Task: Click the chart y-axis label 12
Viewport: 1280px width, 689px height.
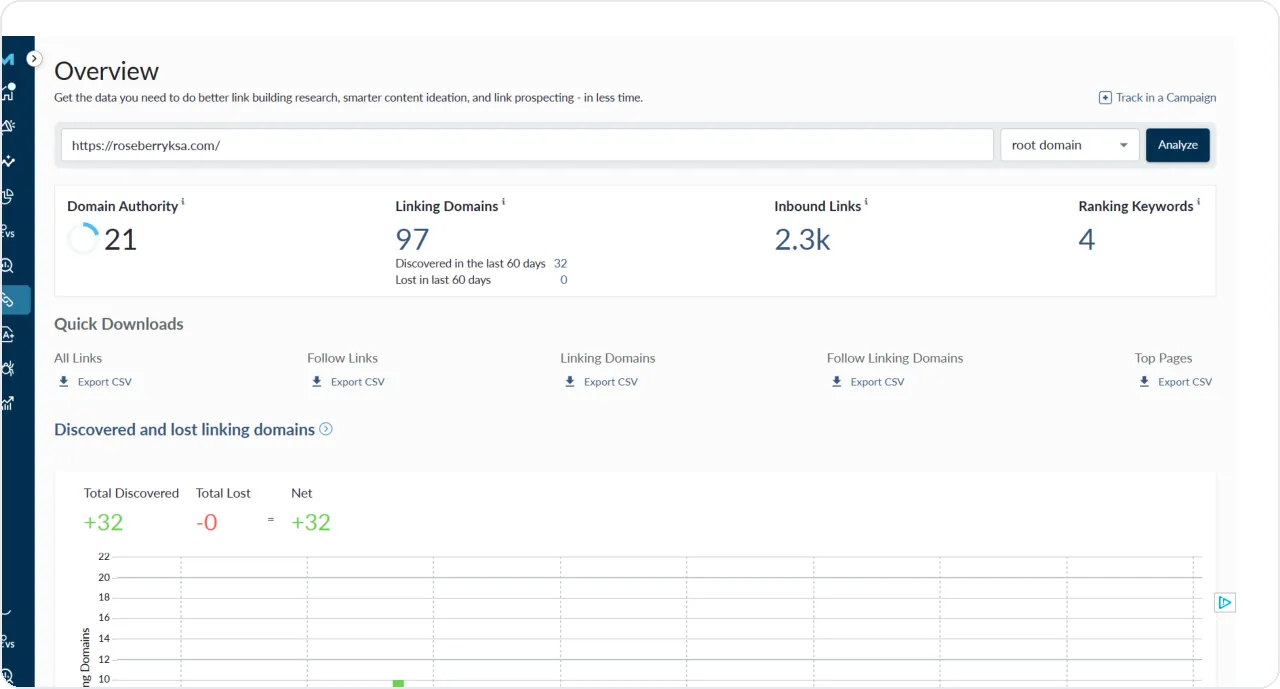Action: click(x=103, y=659)
